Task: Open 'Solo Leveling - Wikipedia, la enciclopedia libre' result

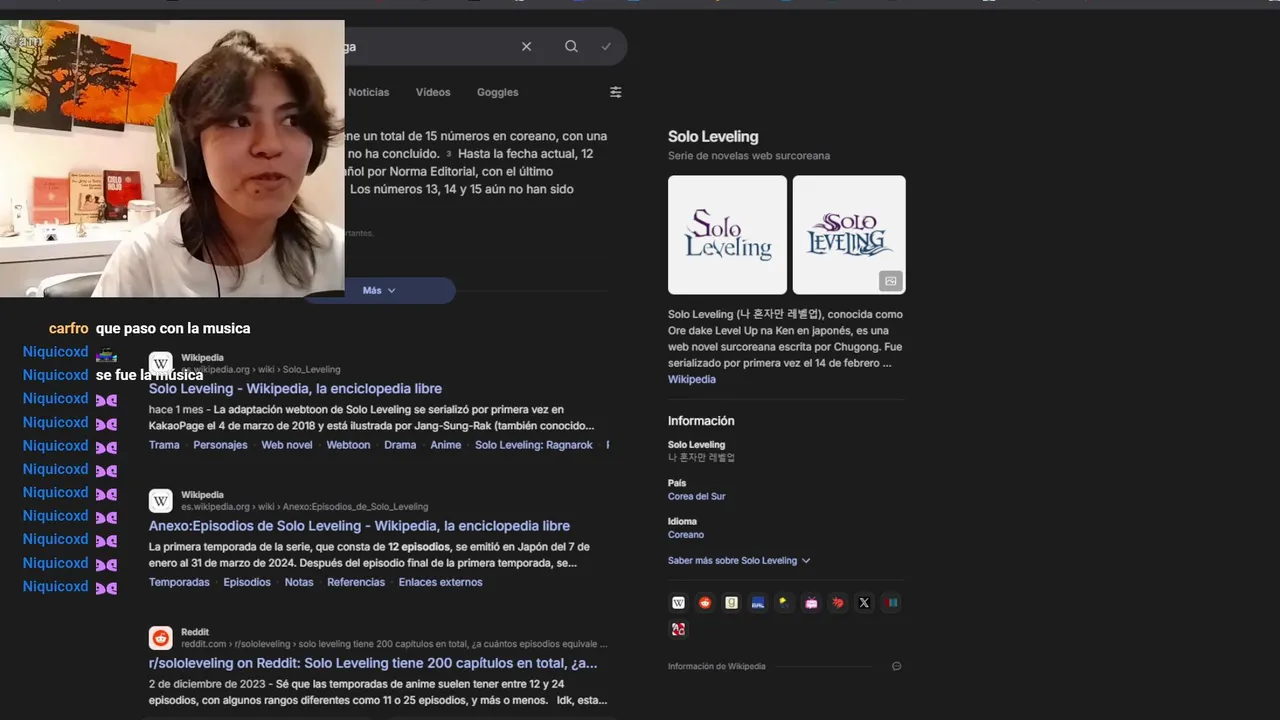Action: pos(295,389)
